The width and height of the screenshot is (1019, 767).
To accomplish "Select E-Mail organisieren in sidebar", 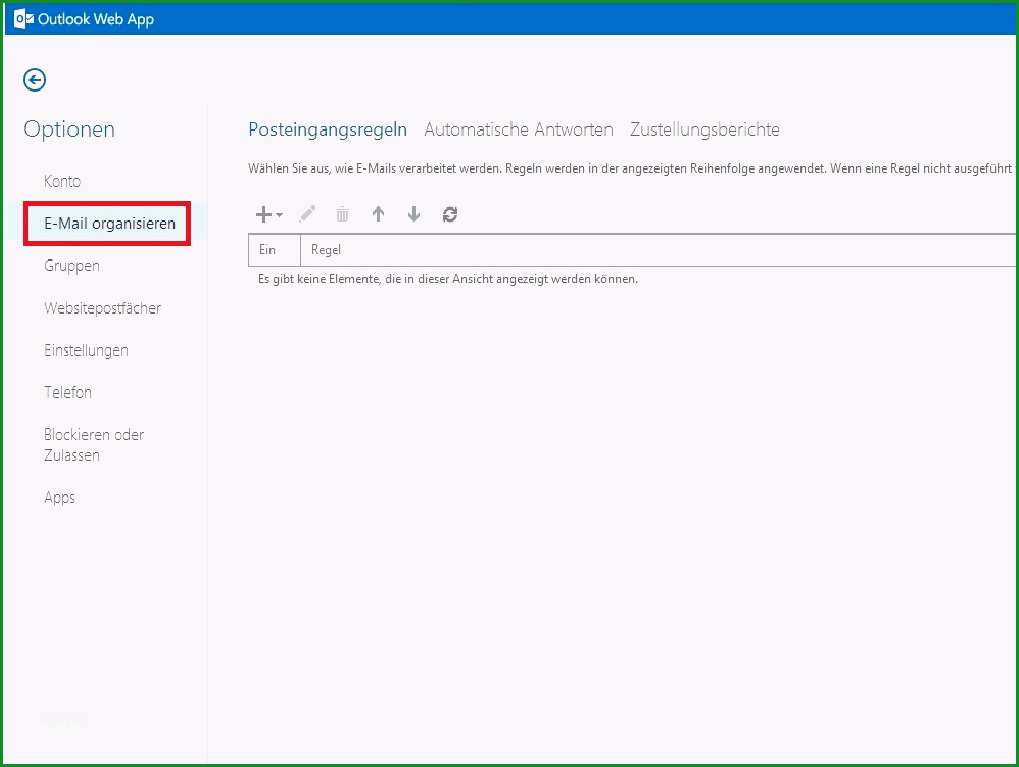I will pos(110,224).
